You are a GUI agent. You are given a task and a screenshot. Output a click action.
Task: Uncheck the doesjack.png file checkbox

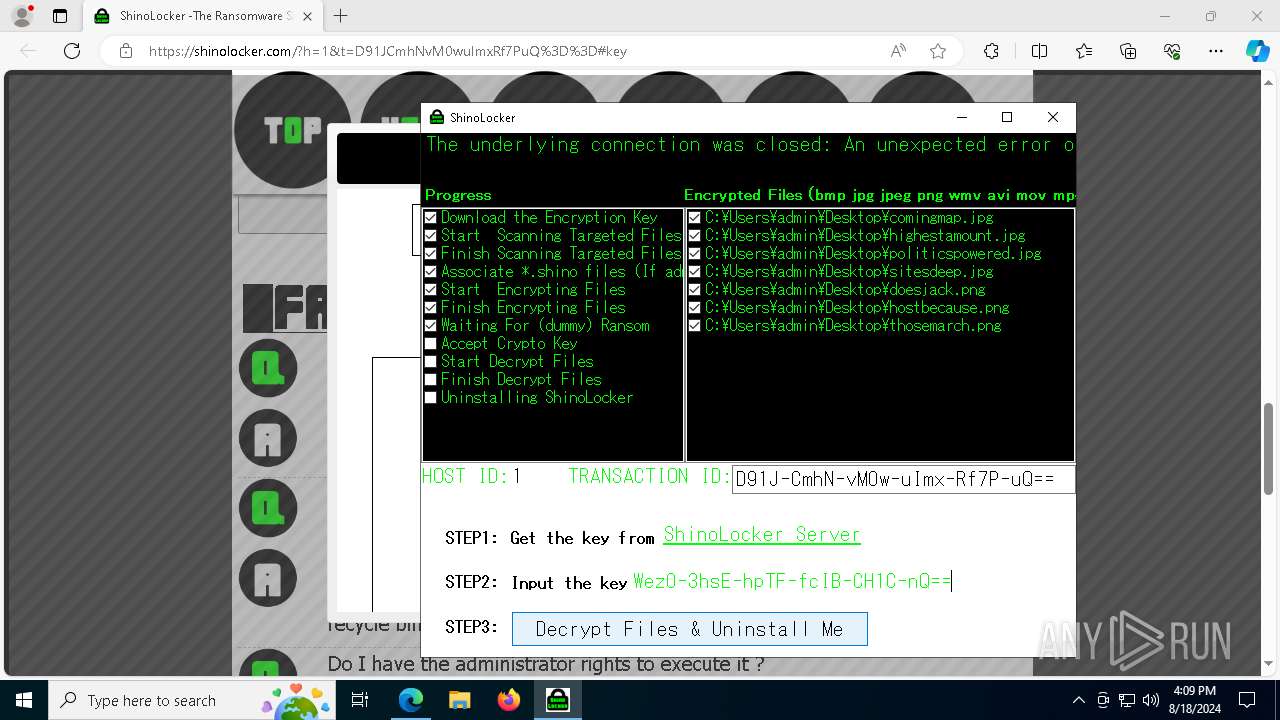tap(694, 289)
